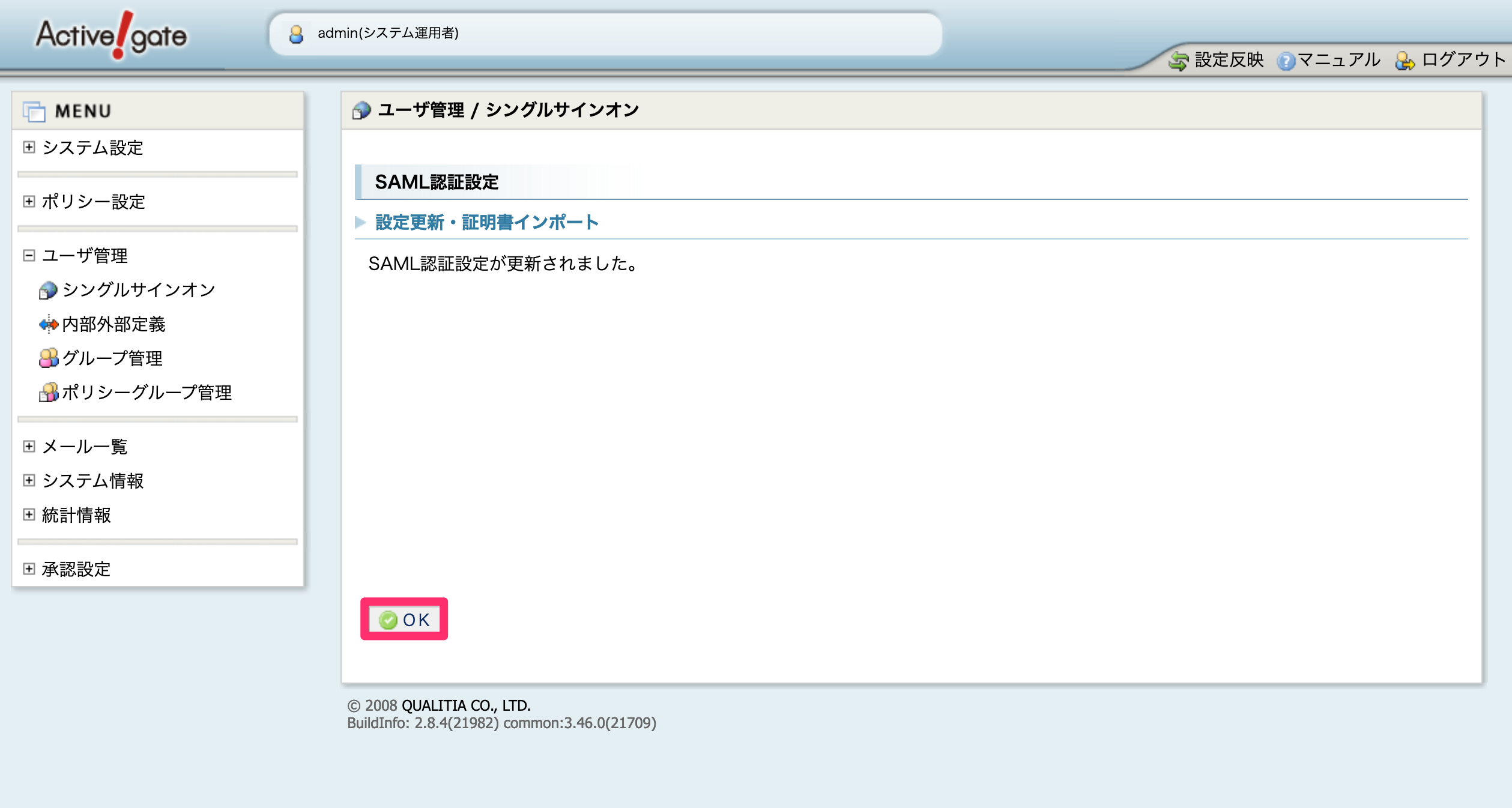
Task: Expand the メール一覧 tree node
Action: tap(29, 446)
